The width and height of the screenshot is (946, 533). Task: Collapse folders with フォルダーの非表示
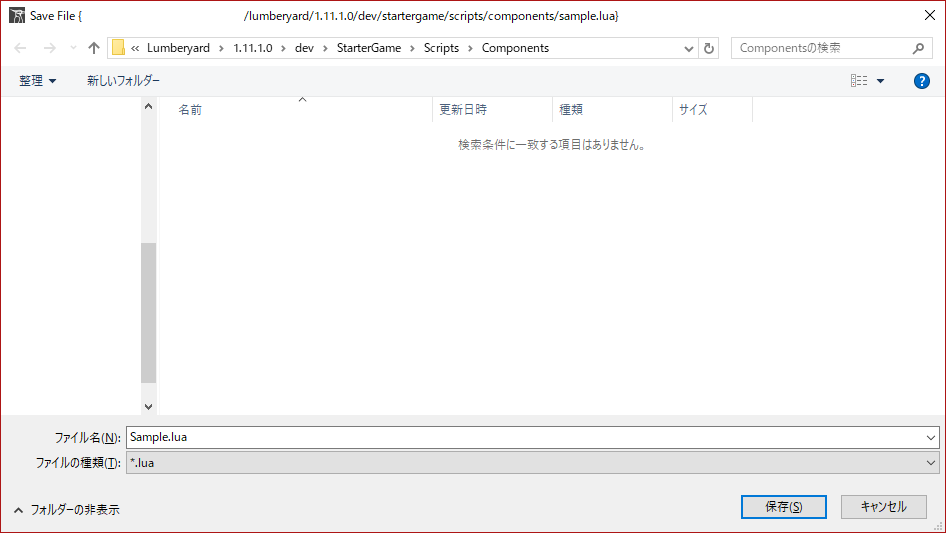click(x=67, y=510)
